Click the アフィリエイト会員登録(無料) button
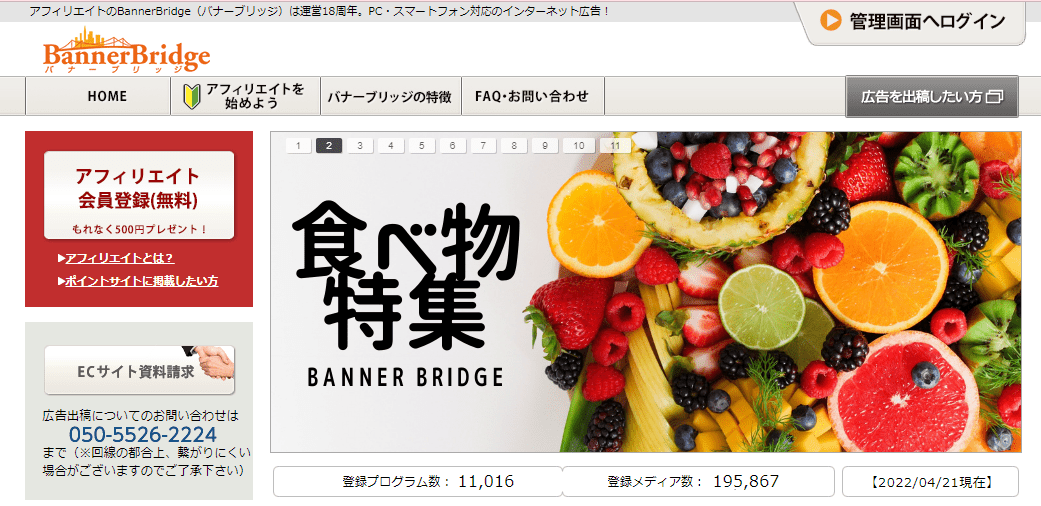Image resolution: width=1041 pixels, height=506 pixels. pos(139,194)
